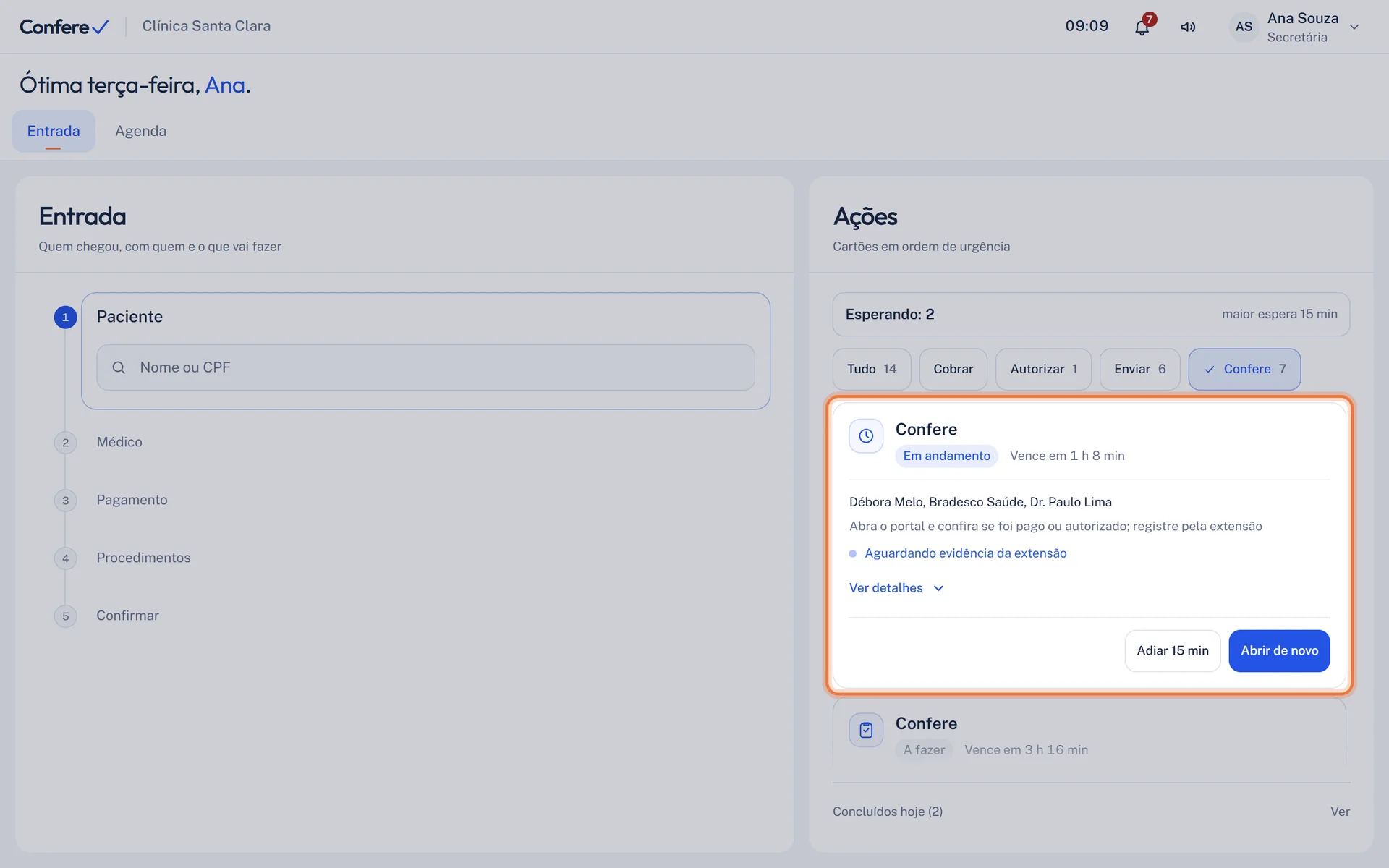
Task: Click maior espera 15 min text
Action: [x=1279, y=314]
